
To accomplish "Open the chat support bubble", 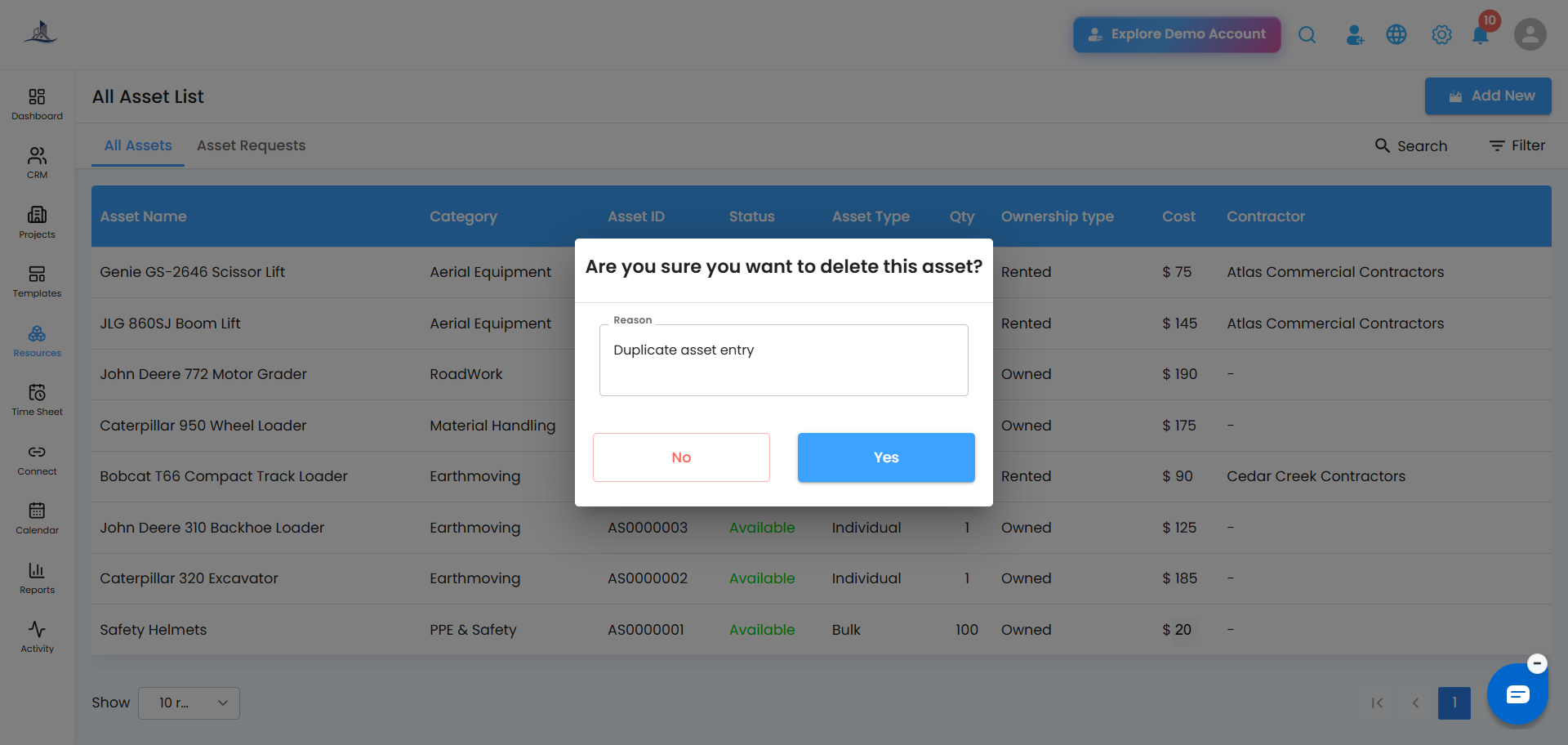I will click(1517, 694).
